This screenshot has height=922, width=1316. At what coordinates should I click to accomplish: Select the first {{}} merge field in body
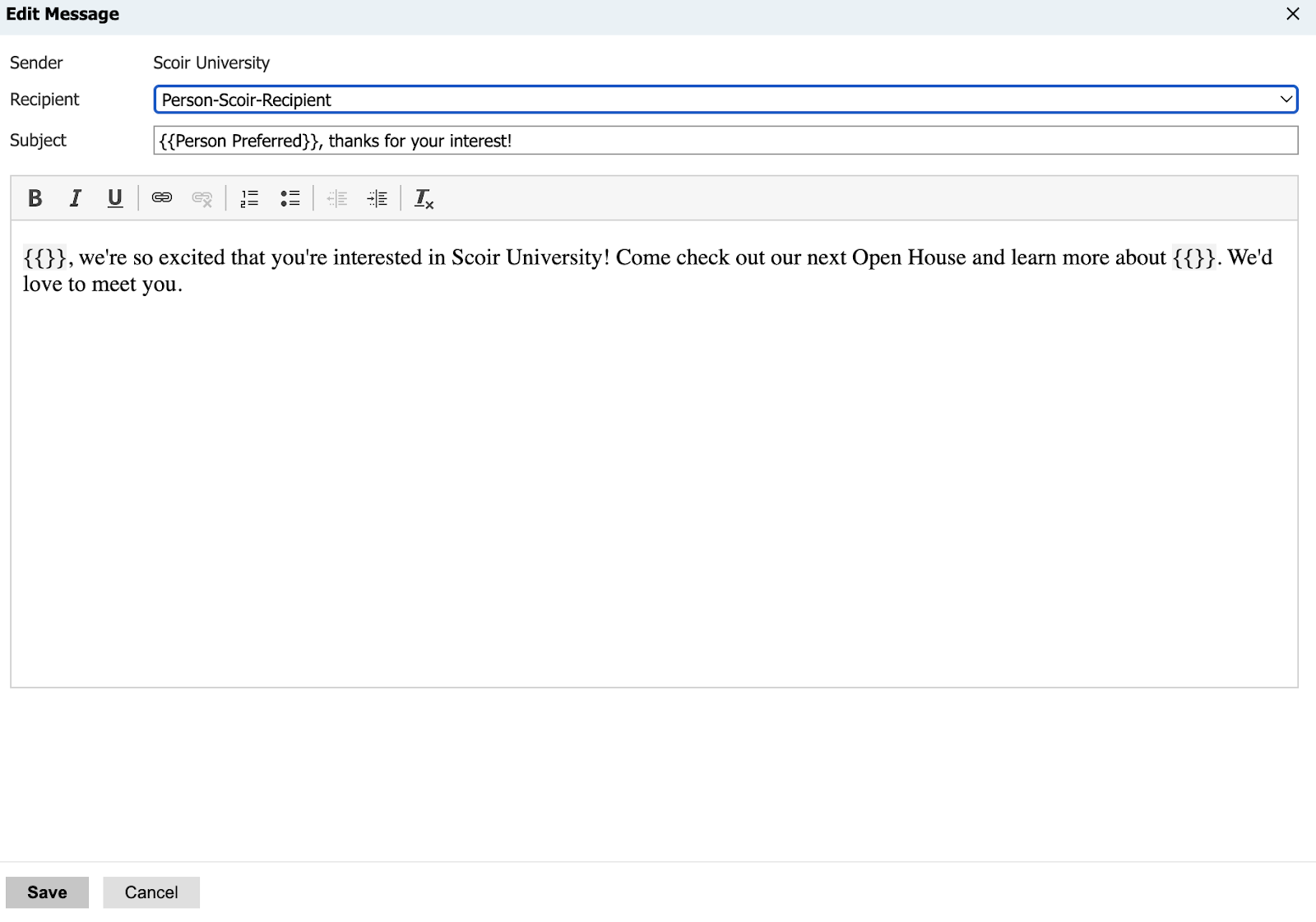pyautogui.click(x=44, y=258)
